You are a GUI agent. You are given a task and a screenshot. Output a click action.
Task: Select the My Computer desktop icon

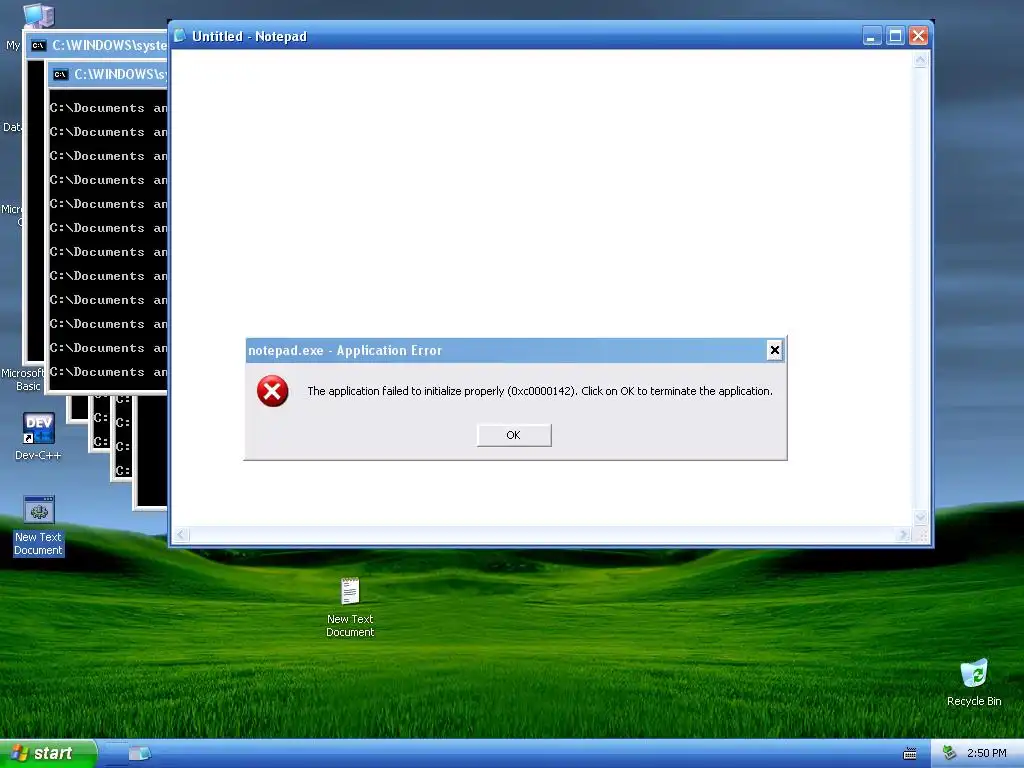[x=39, y=16]
